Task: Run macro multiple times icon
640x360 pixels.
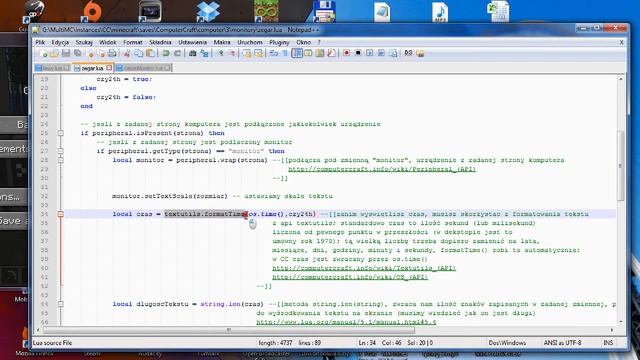Action: pyautogui.click(x=381, y=53)
